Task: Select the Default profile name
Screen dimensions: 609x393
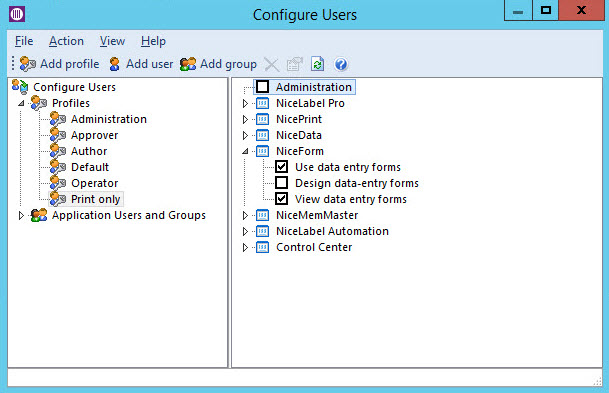Action: pyautogui.click(x=90, y=167)
